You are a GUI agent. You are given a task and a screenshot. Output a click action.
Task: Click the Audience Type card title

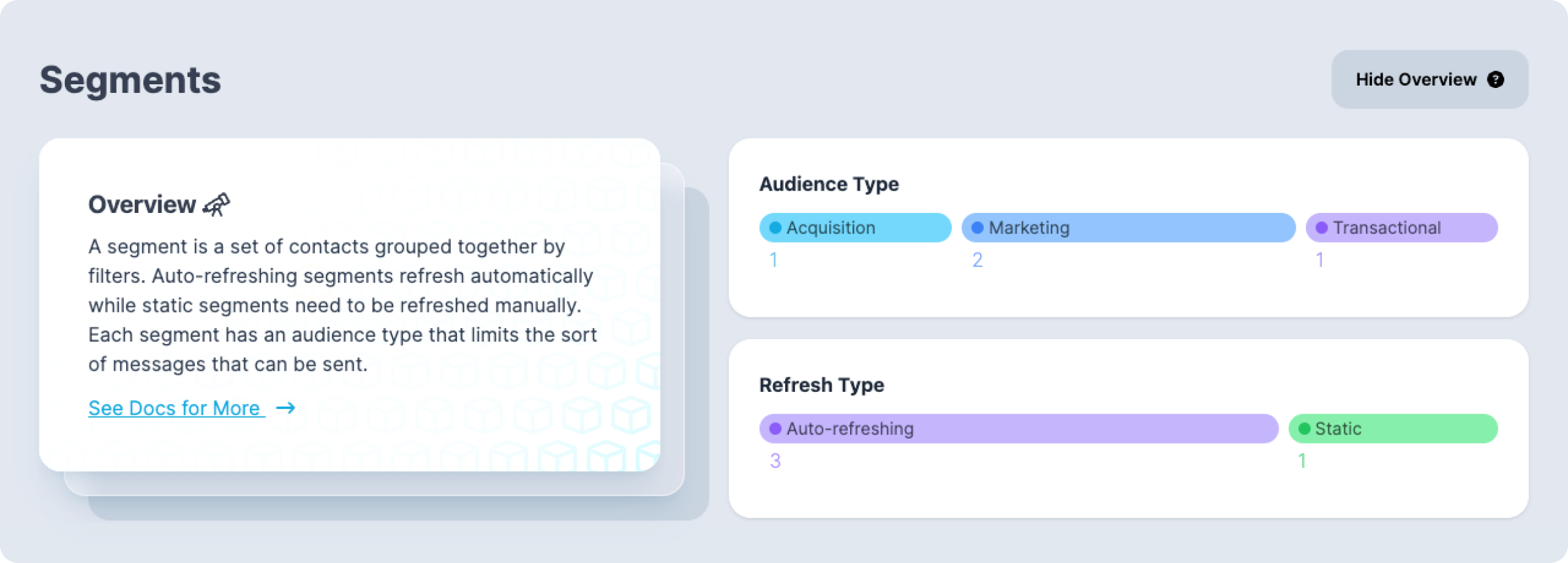point(828,184)
